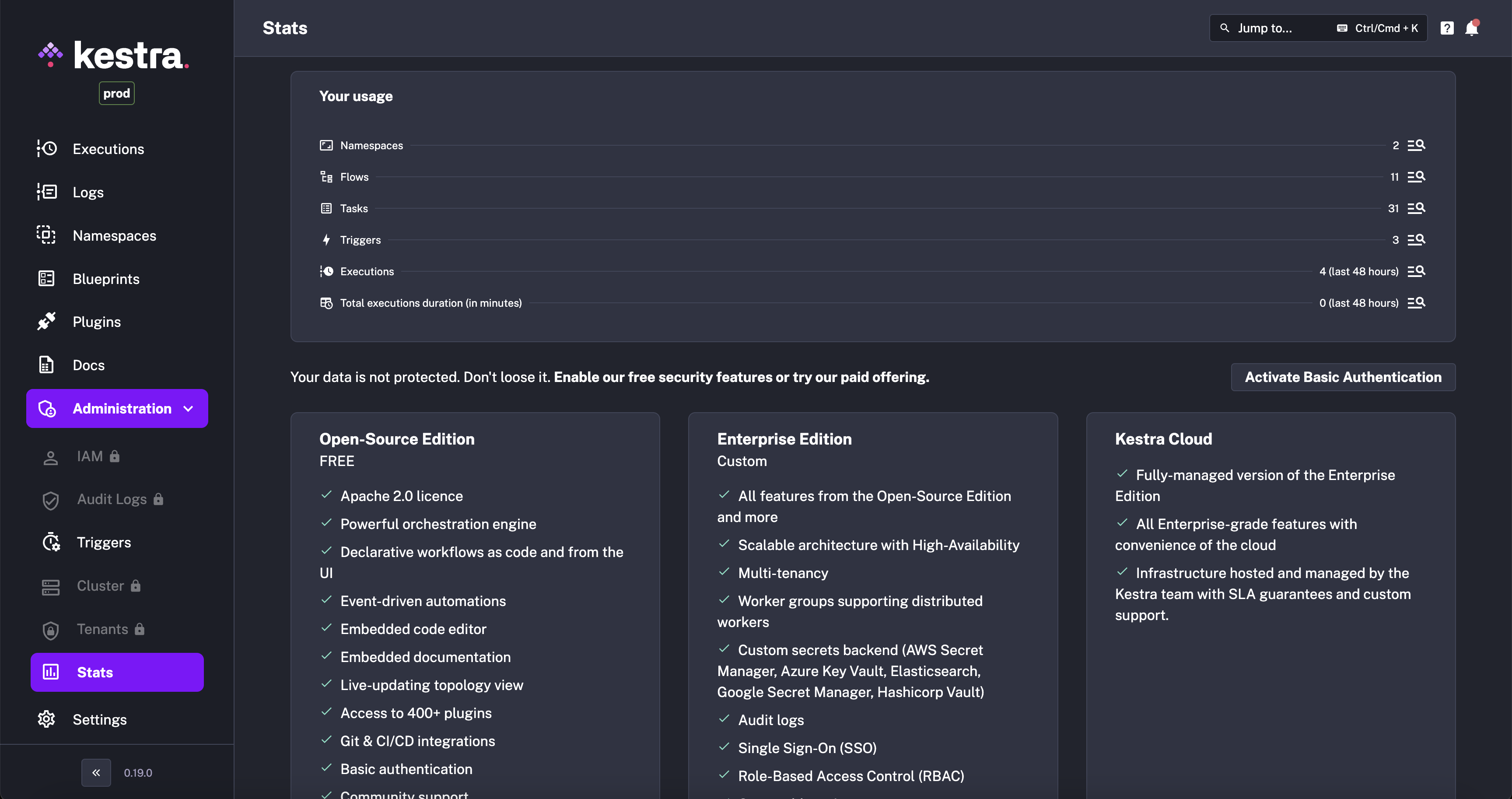Open notifications via the bell icon
This screenshot has width=1512, height=799.
[x=1471, y=28]
